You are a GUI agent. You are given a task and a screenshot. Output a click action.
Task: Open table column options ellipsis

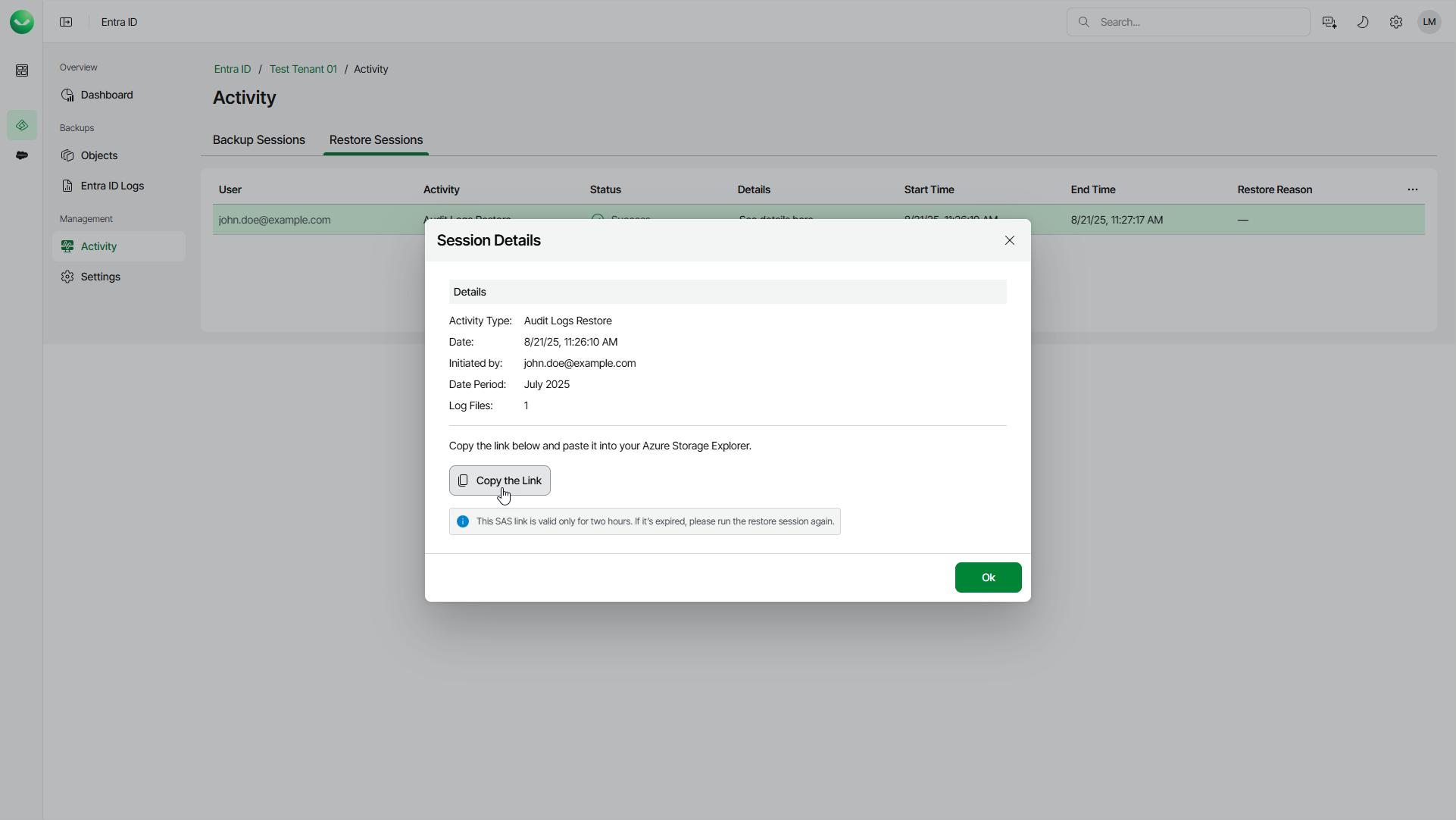(1413, 189)
